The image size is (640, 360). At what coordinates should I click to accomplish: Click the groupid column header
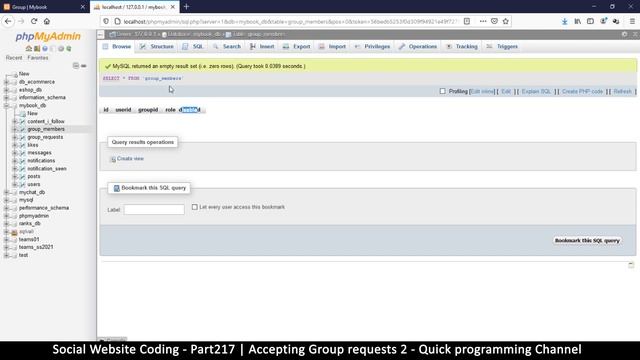148,110
